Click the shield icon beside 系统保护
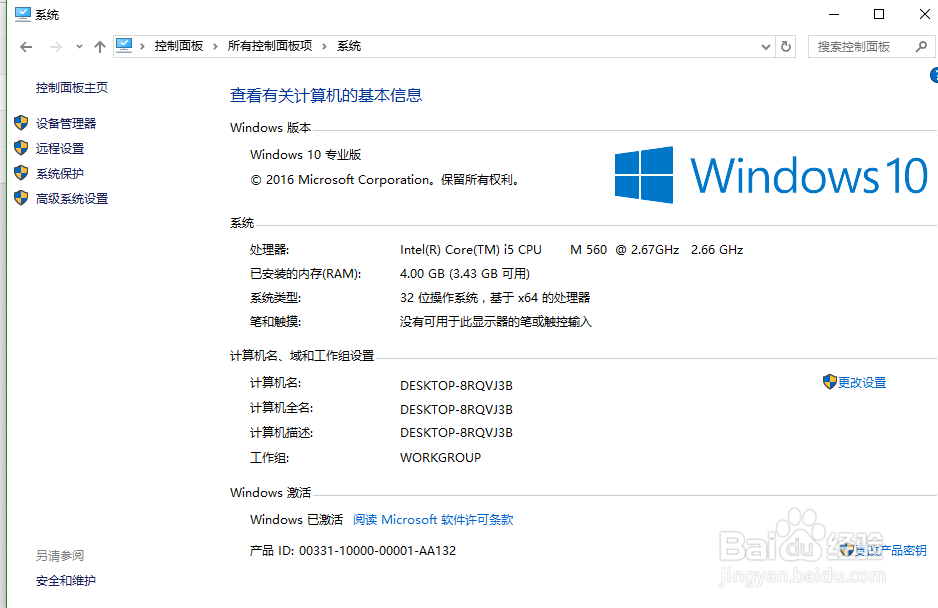Image resolution: width=938 pixels, height=608 pixels. coord(21,172)
